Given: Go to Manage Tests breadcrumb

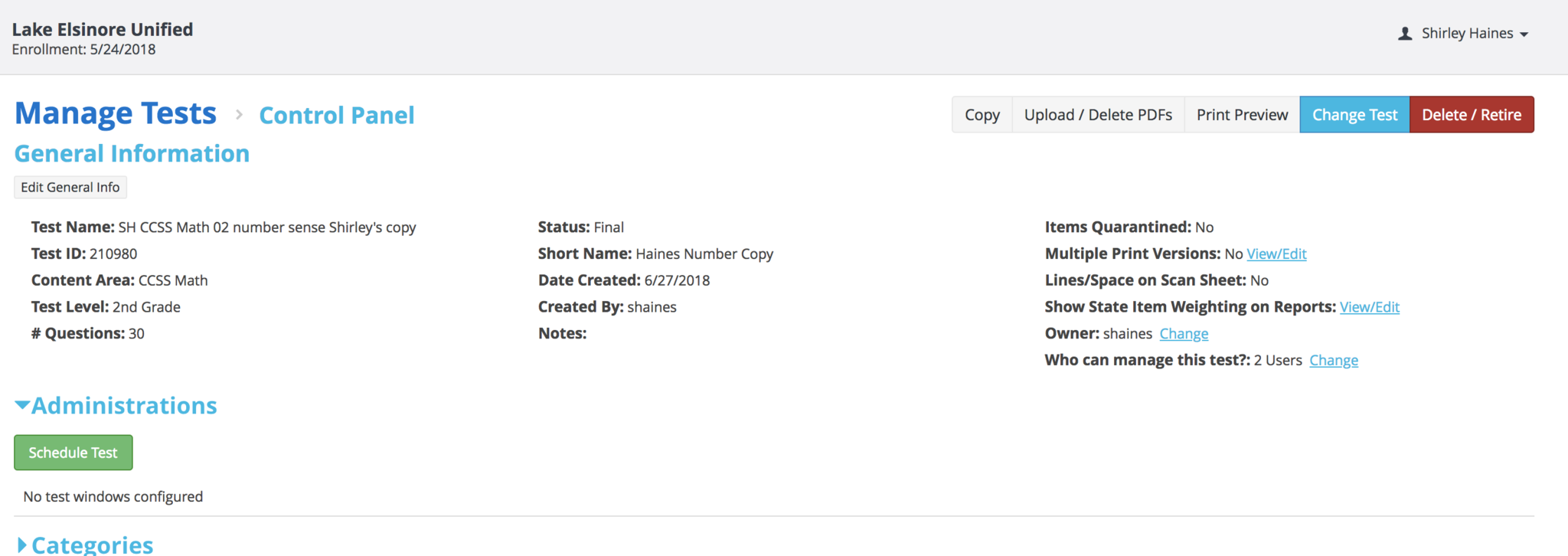Looking at the screenshot, I should [x=116, y=114].
